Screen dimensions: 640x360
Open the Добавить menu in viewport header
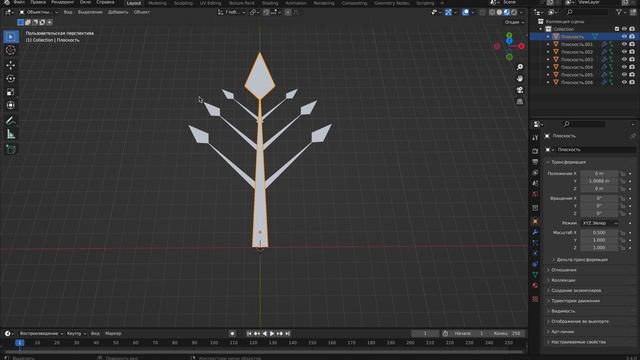118,12
